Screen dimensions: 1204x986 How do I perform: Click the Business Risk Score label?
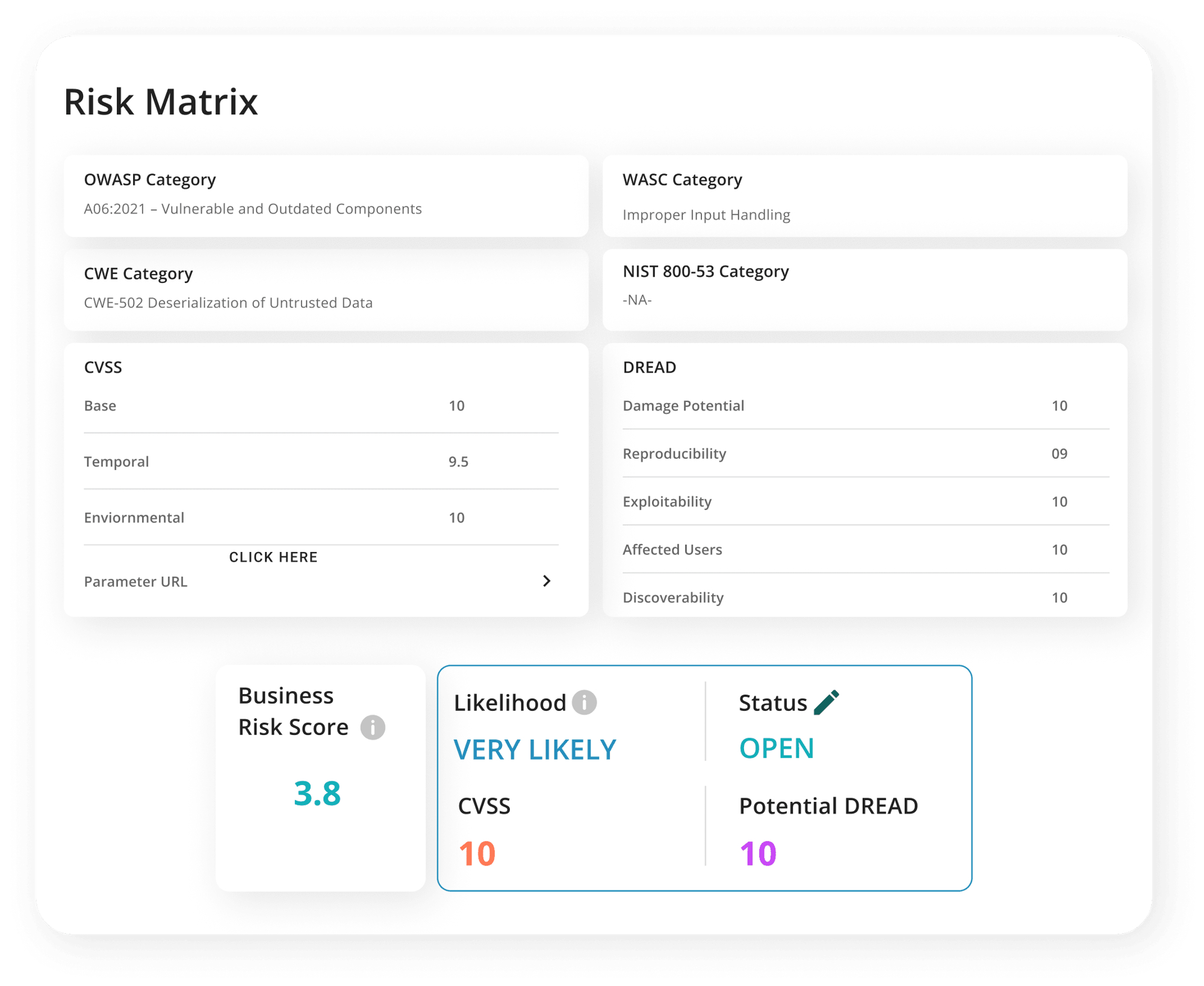pos(293,712)
